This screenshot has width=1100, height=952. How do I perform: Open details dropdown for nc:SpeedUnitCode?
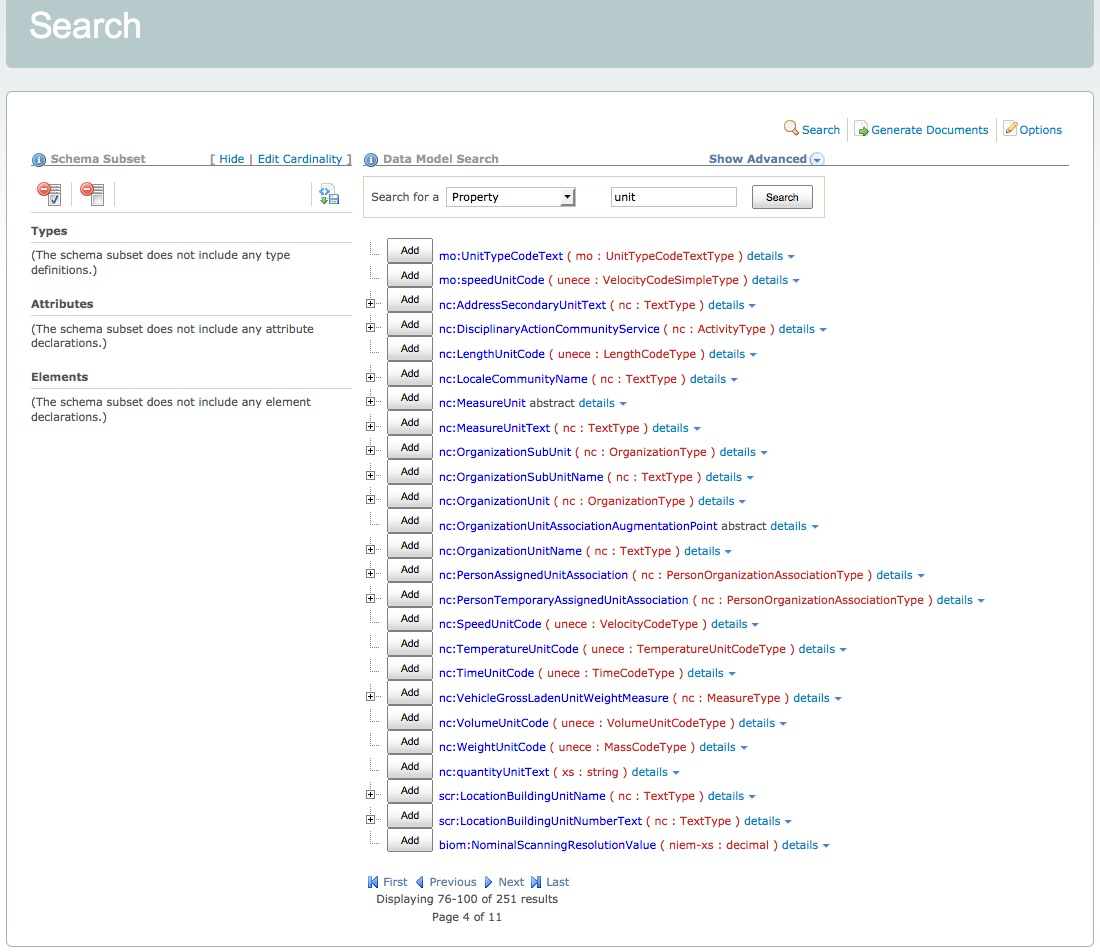tap(736, 624)
